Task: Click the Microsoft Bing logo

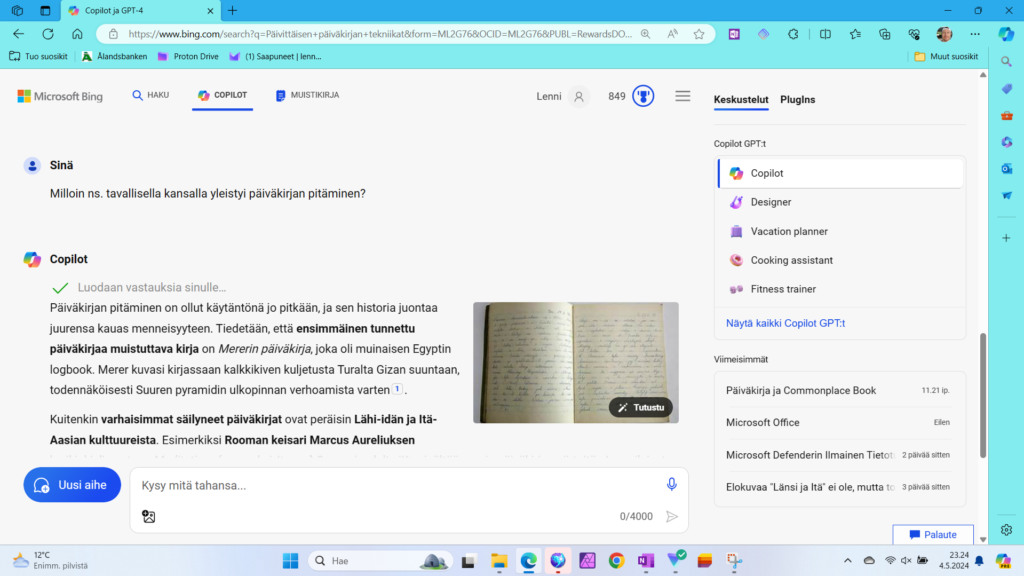Action: pyautogui.click(x=60, y=96)
